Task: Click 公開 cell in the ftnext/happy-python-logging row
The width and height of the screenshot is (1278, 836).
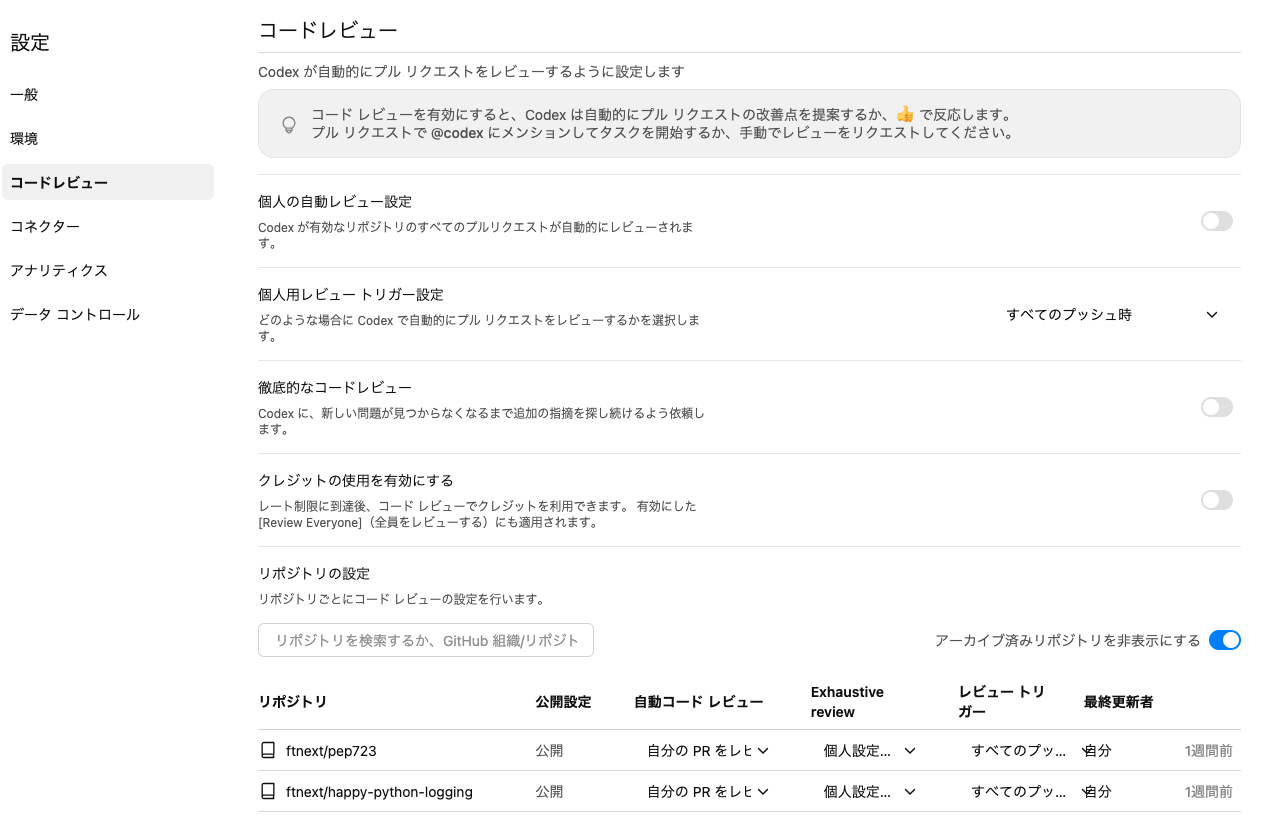Action: (x=549, y=791)
